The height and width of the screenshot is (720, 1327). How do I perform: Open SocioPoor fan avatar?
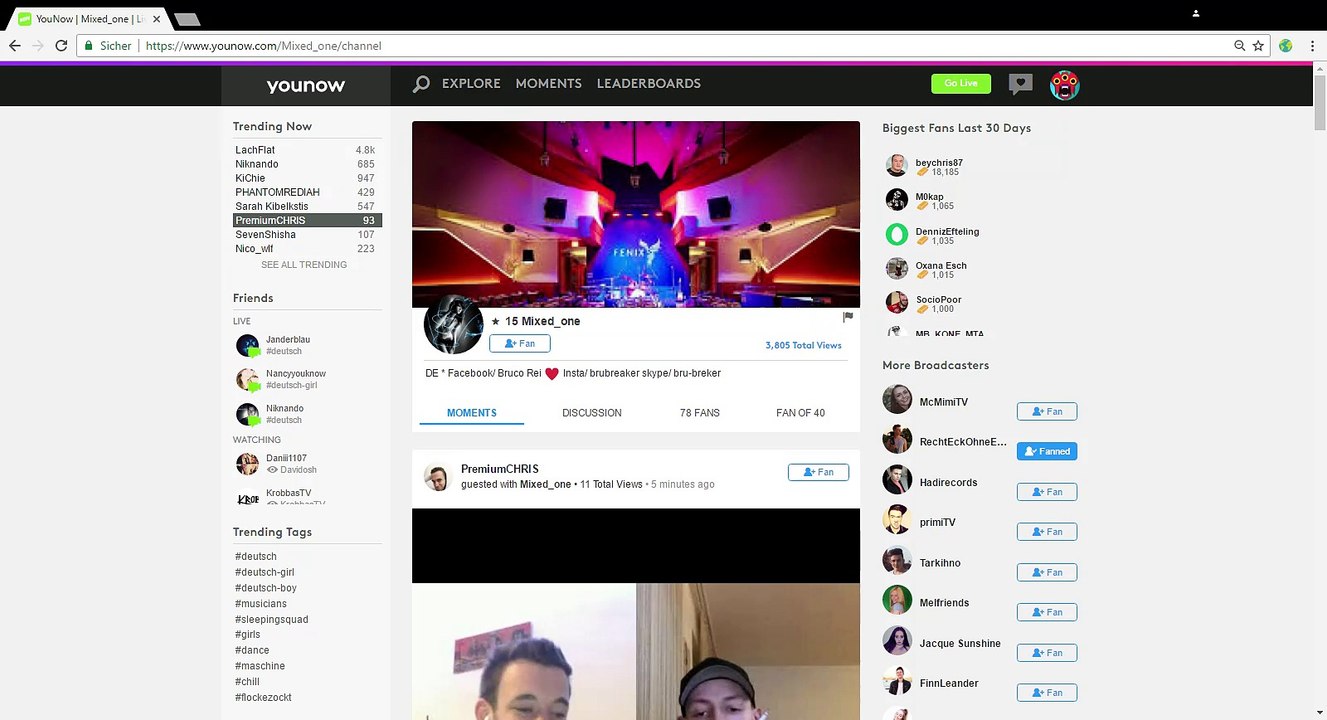[897, 302]
